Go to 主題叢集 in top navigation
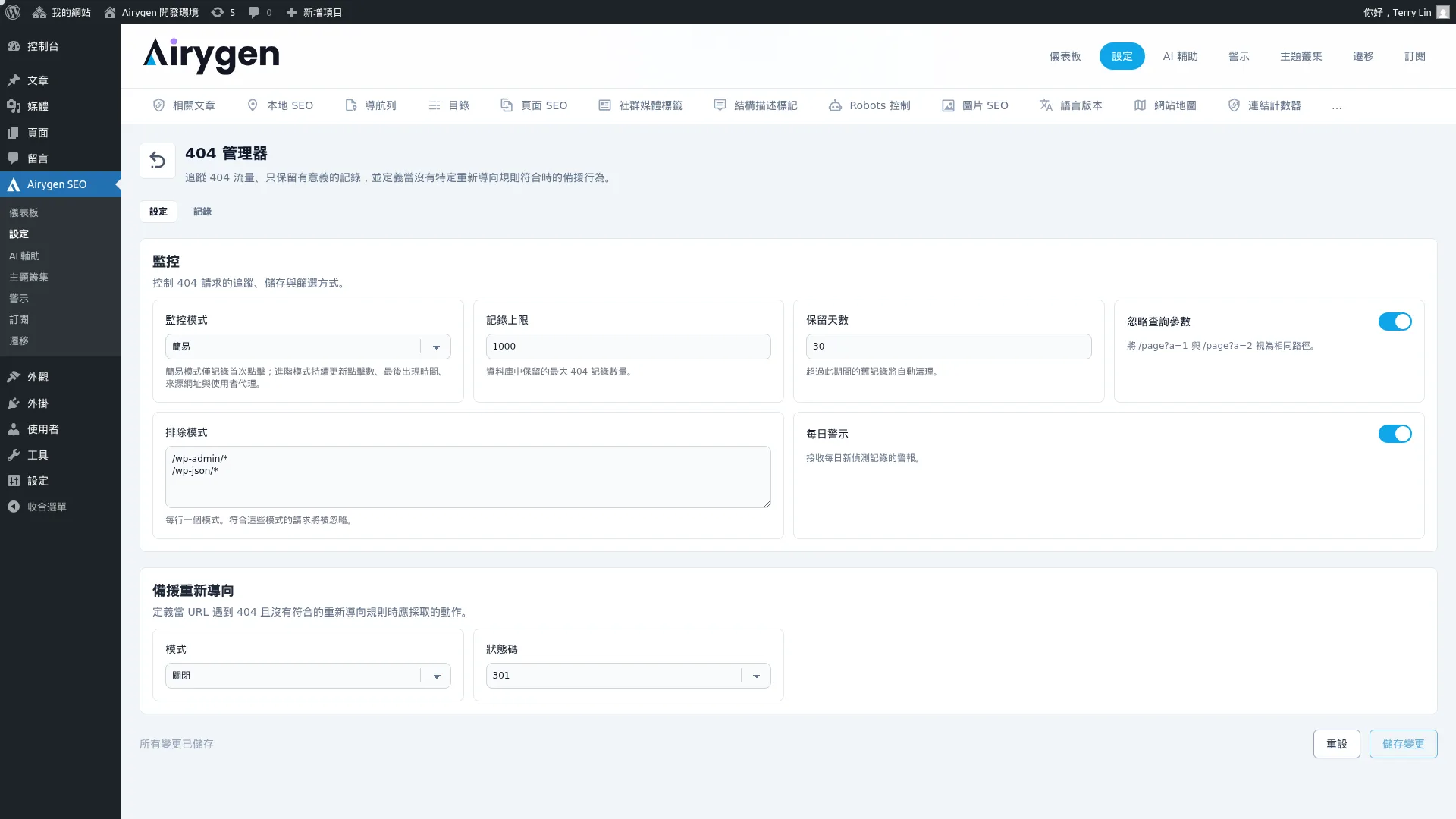 (x=1301, y=56)
